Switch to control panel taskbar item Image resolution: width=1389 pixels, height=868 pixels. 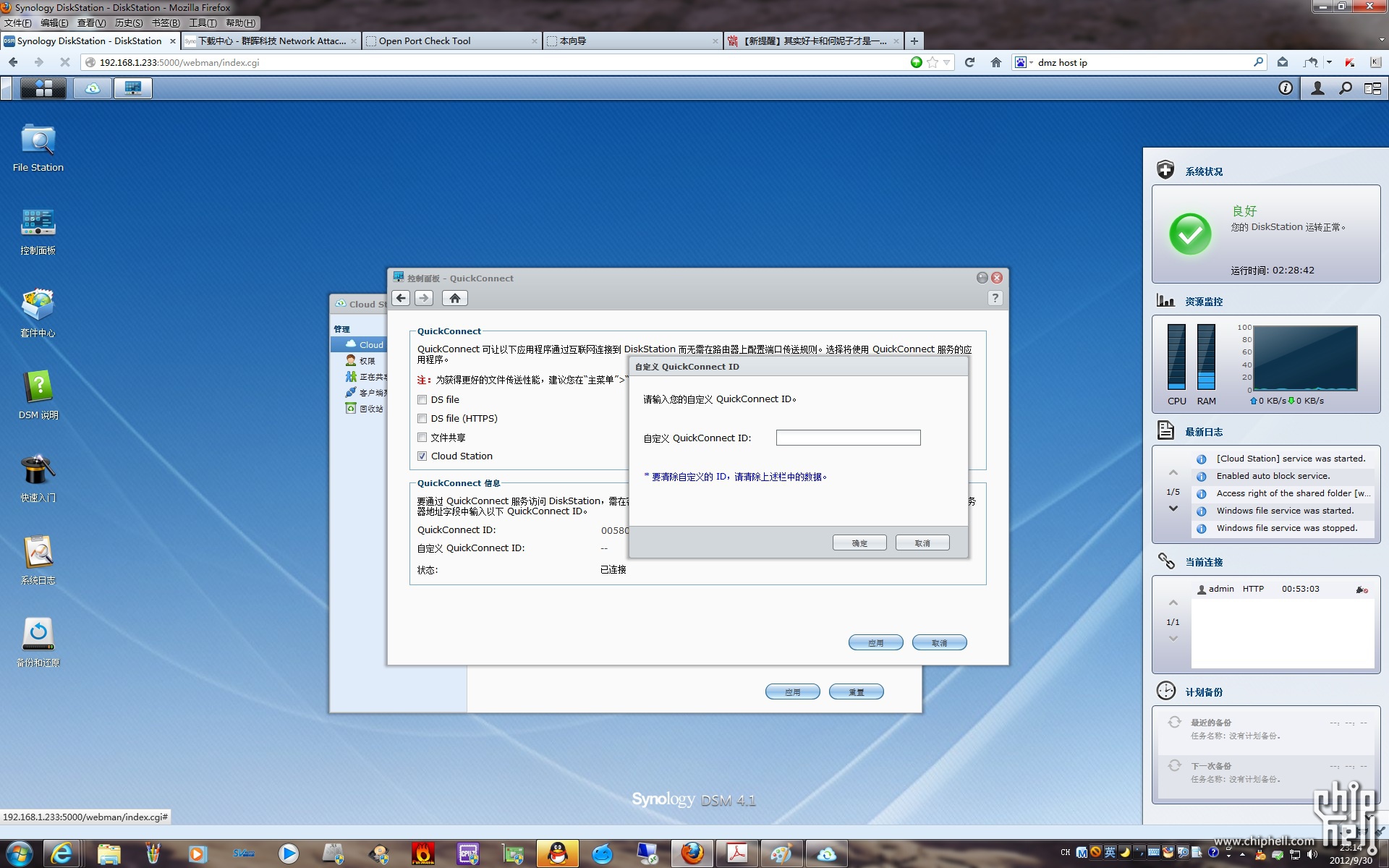133,88
